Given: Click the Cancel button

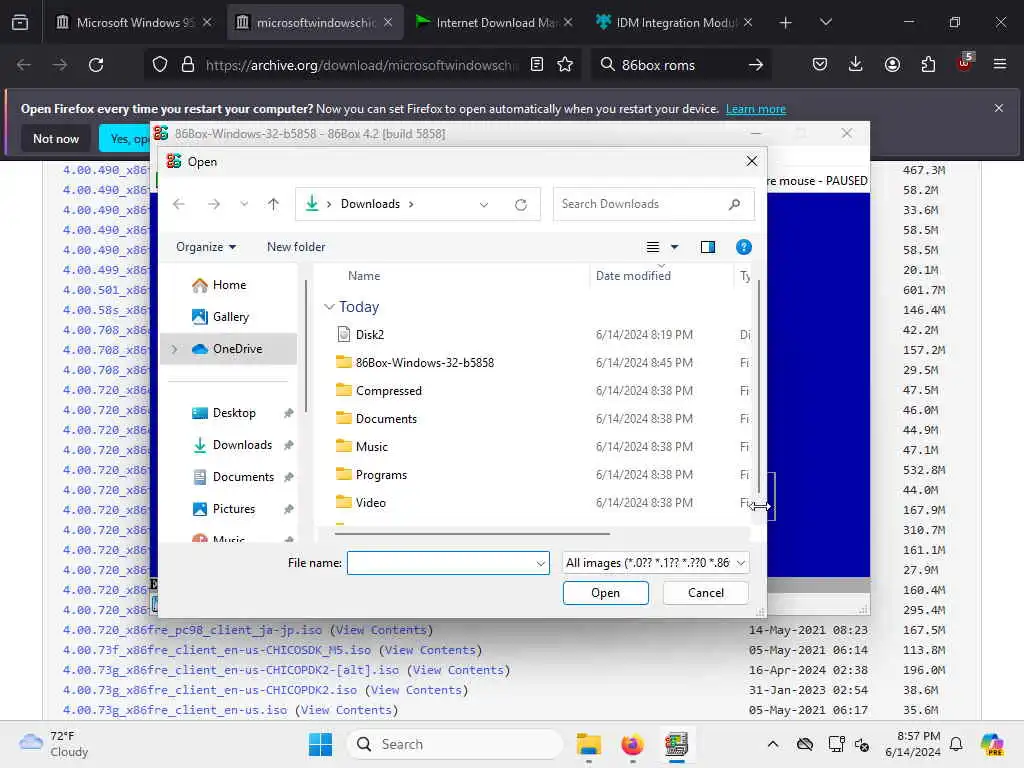Looking at the screenshot, I should (x=706, y=593).
